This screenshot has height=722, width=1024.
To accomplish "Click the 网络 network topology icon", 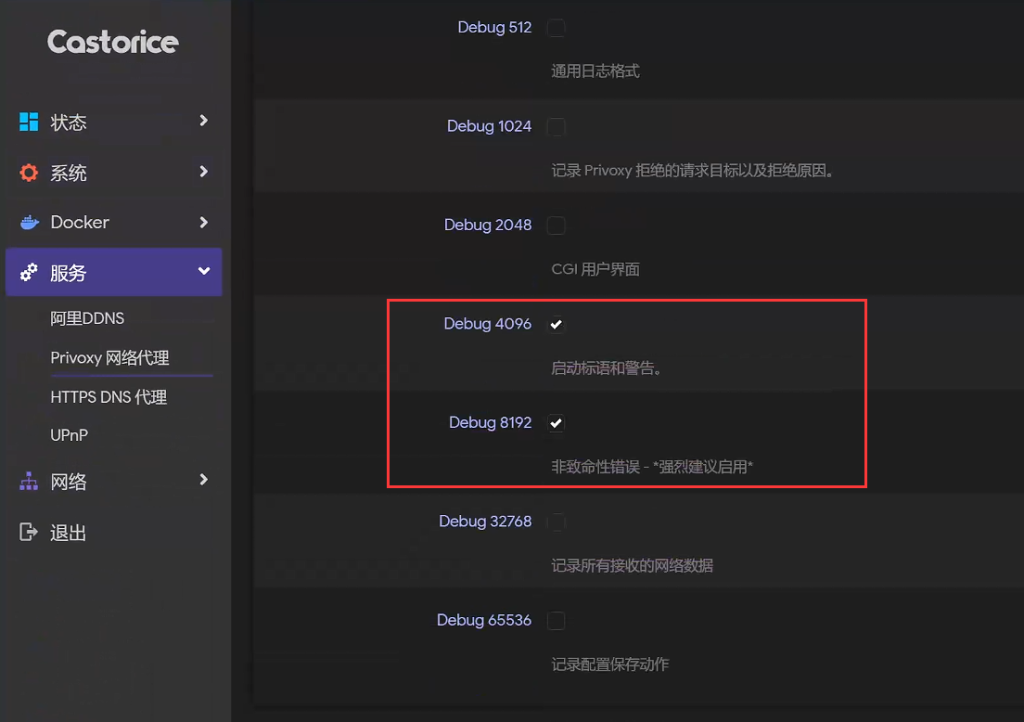I will tap(29, 482).
